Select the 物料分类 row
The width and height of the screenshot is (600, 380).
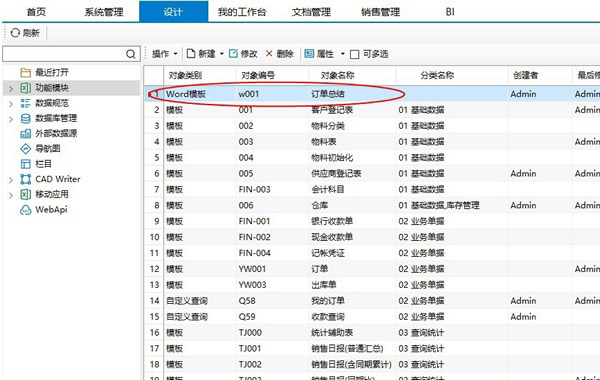372,126
